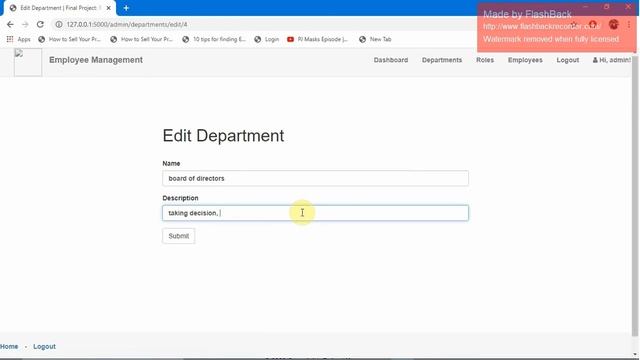Open second 'How to Sell Your Pr...' bookmark
The width and height of the screenshot is (640, 360).
click(142, 39)
